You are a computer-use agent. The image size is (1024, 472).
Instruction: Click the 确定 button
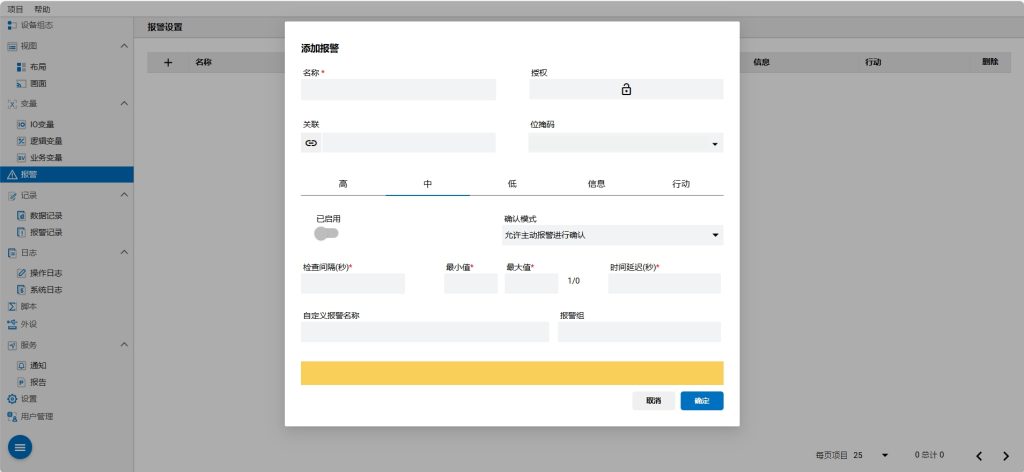click(701, 401)
